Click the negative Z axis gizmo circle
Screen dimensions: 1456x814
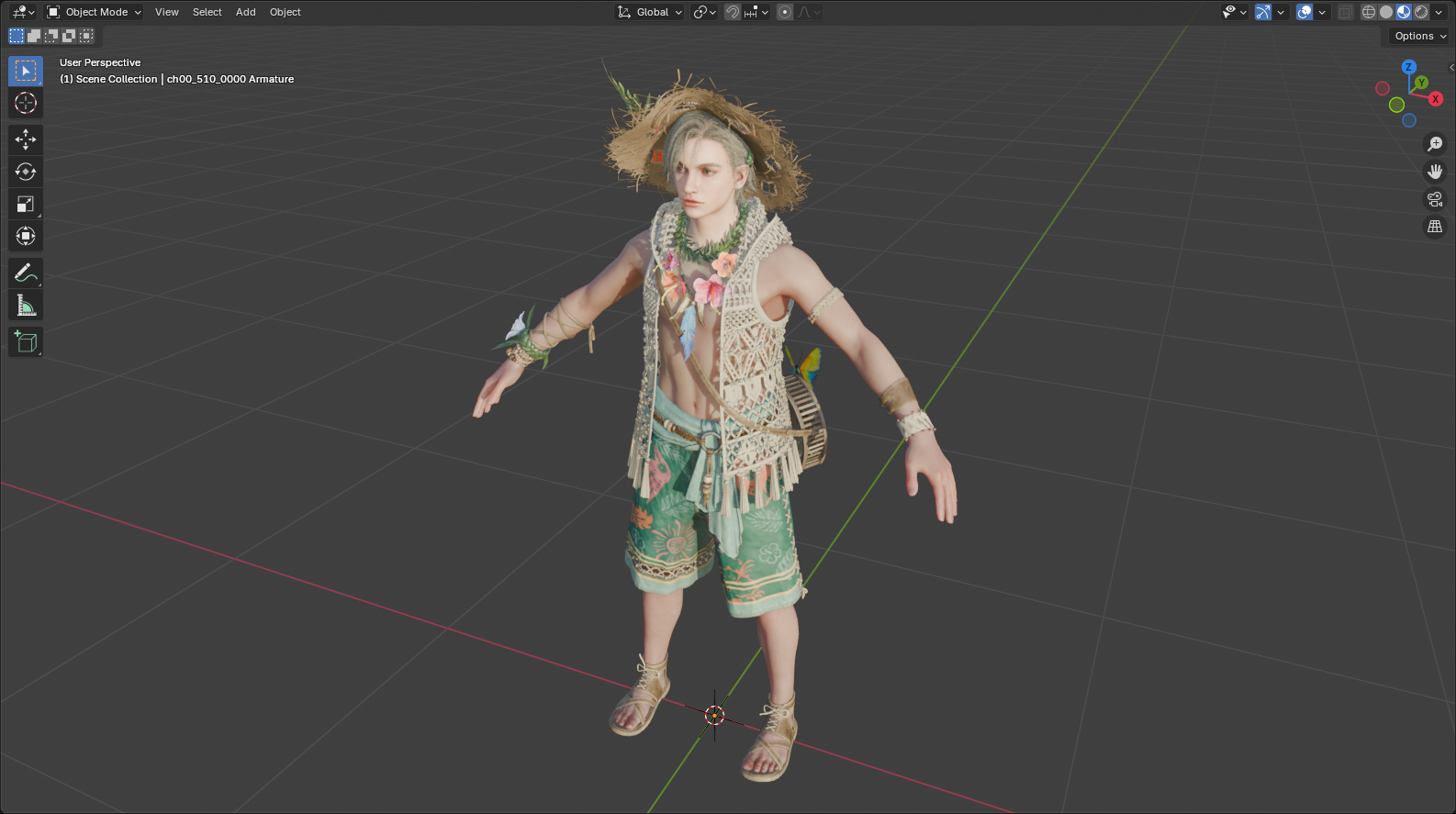point(1409,120)
